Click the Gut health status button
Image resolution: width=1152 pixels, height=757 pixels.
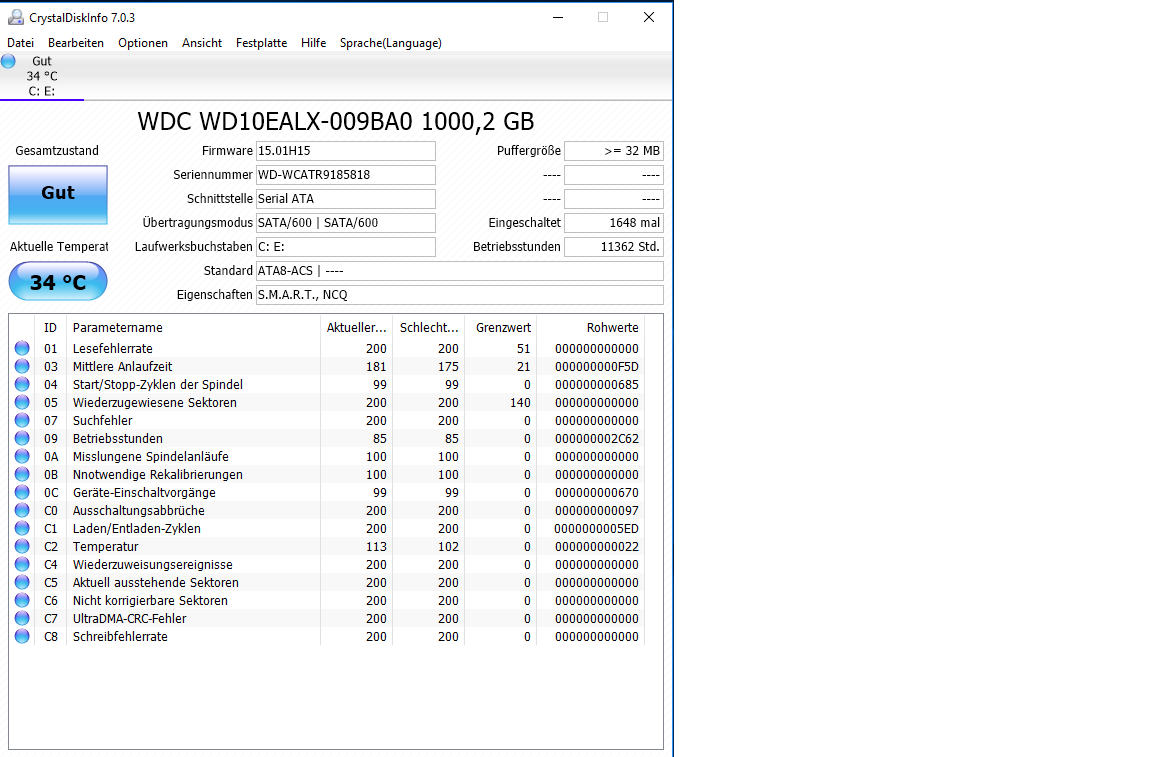pos(58,194)
